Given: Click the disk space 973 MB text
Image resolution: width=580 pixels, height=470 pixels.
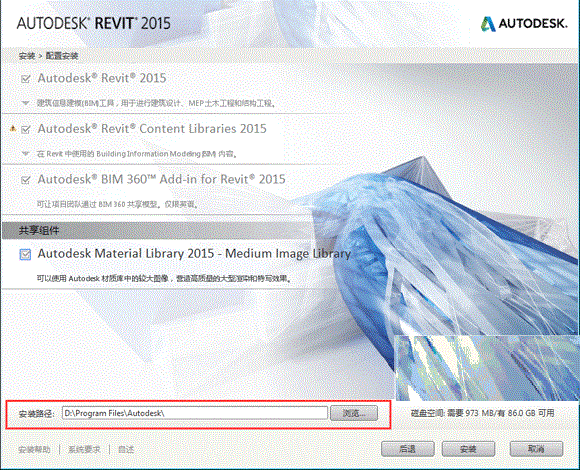Looking at the screenshot, I should (x=482, y=413).
